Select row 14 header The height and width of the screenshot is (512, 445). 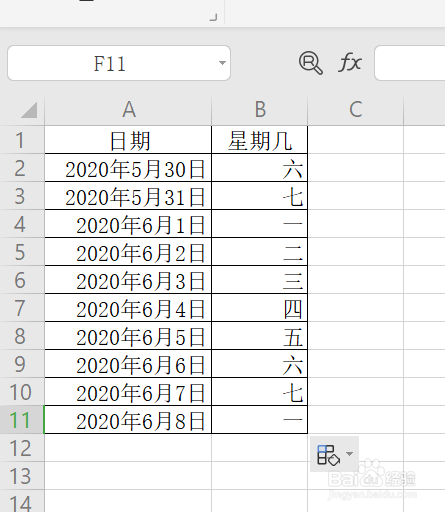22,501
